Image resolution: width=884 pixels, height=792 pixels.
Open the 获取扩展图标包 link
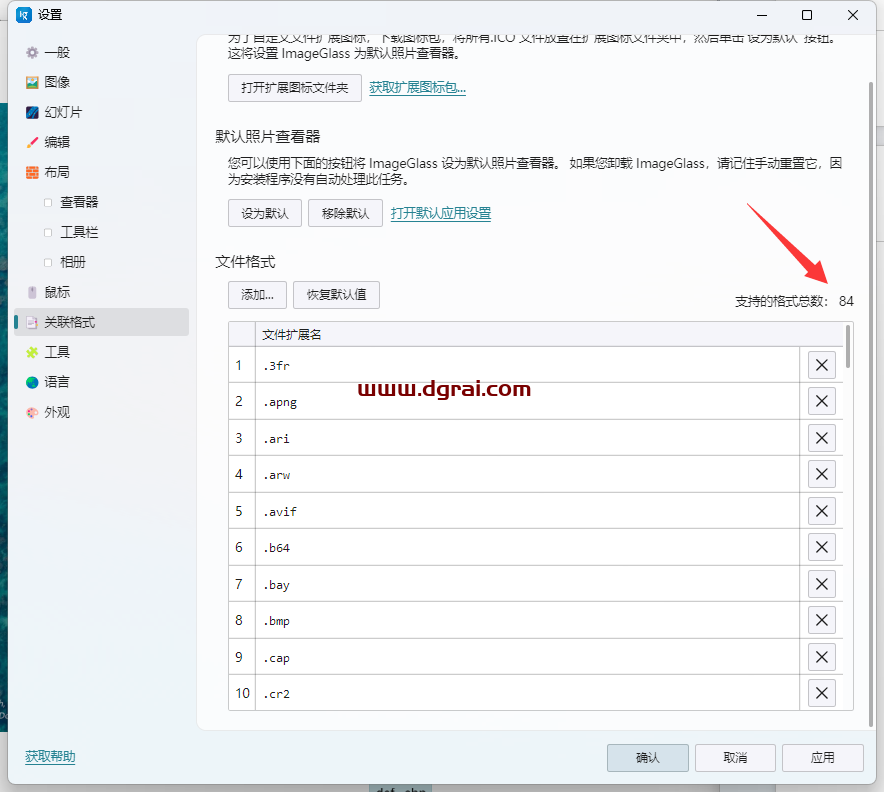click(417, 87)
